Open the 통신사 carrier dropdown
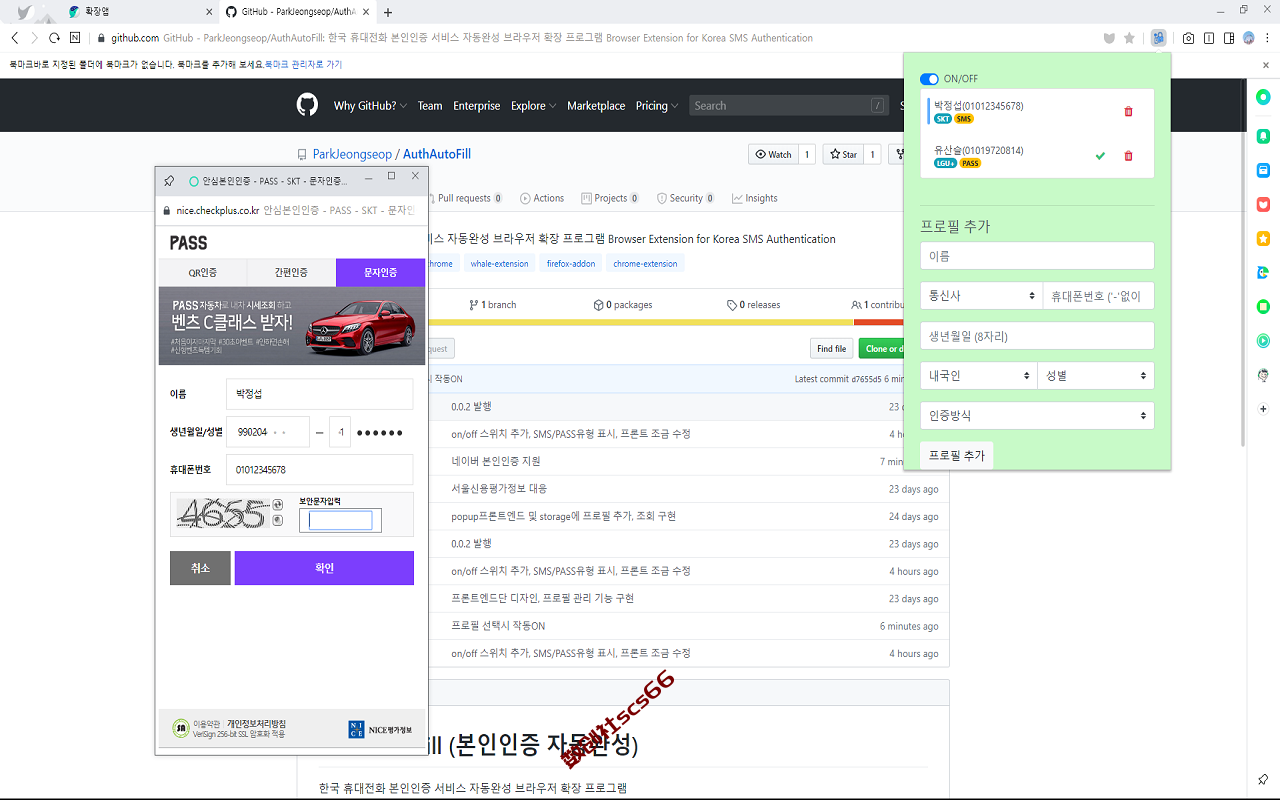Viewport: 1280px width, 800px height. click(979, 296)
